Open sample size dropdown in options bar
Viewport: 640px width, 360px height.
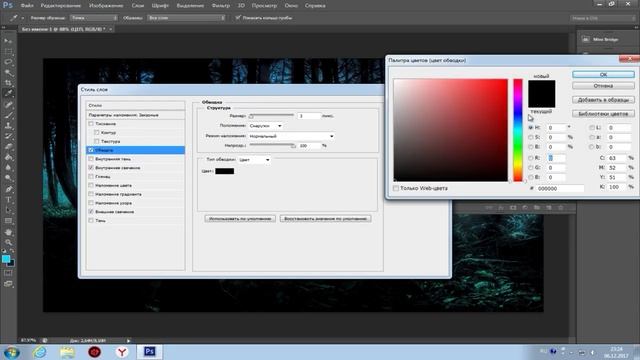pos(94,18)
